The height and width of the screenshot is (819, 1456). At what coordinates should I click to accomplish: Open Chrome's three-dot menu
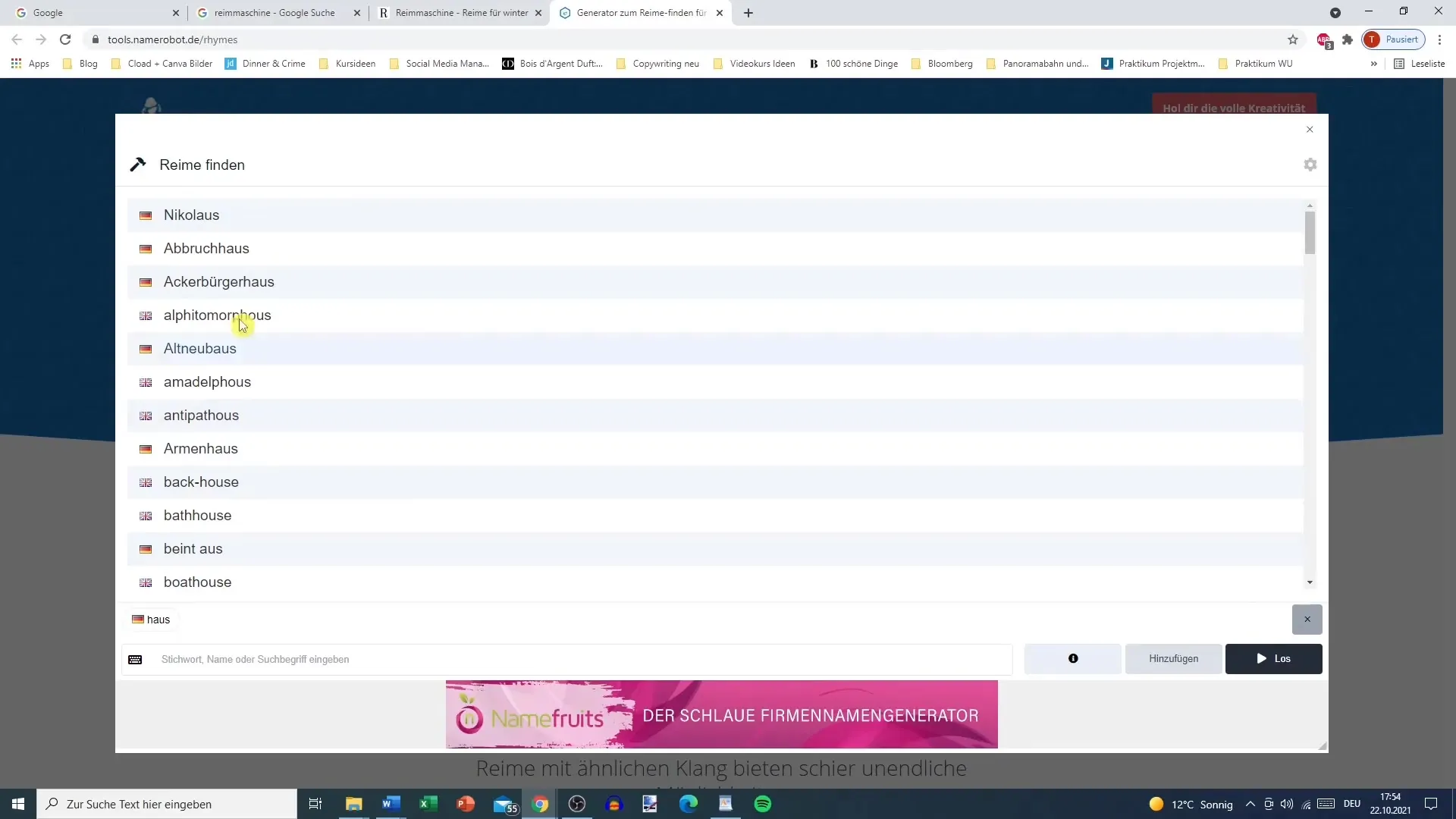(x=1439, y=39)
